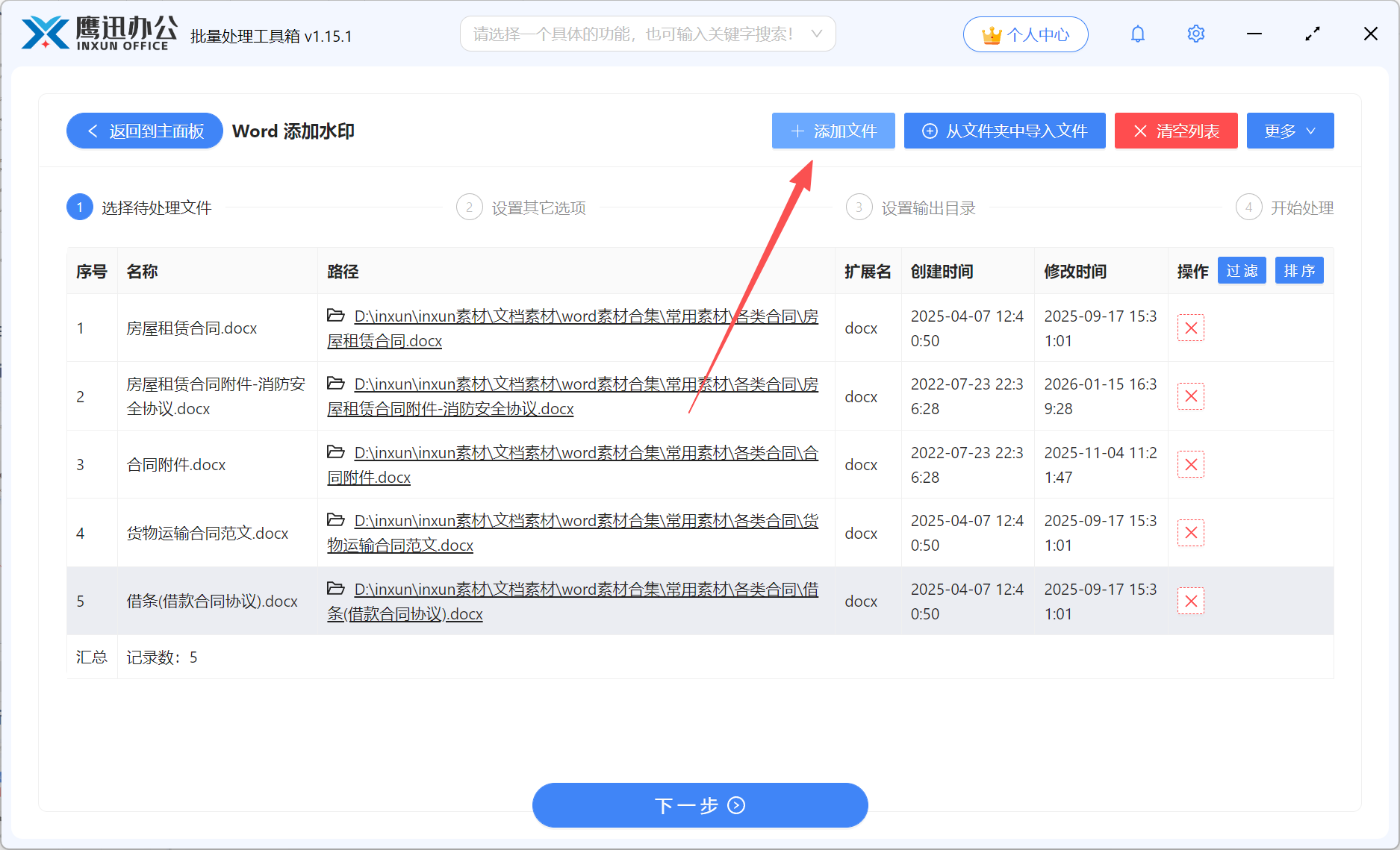Click the 排序 sort button
Viewport: 1400px width, 850px height.
coord(1299,271)
